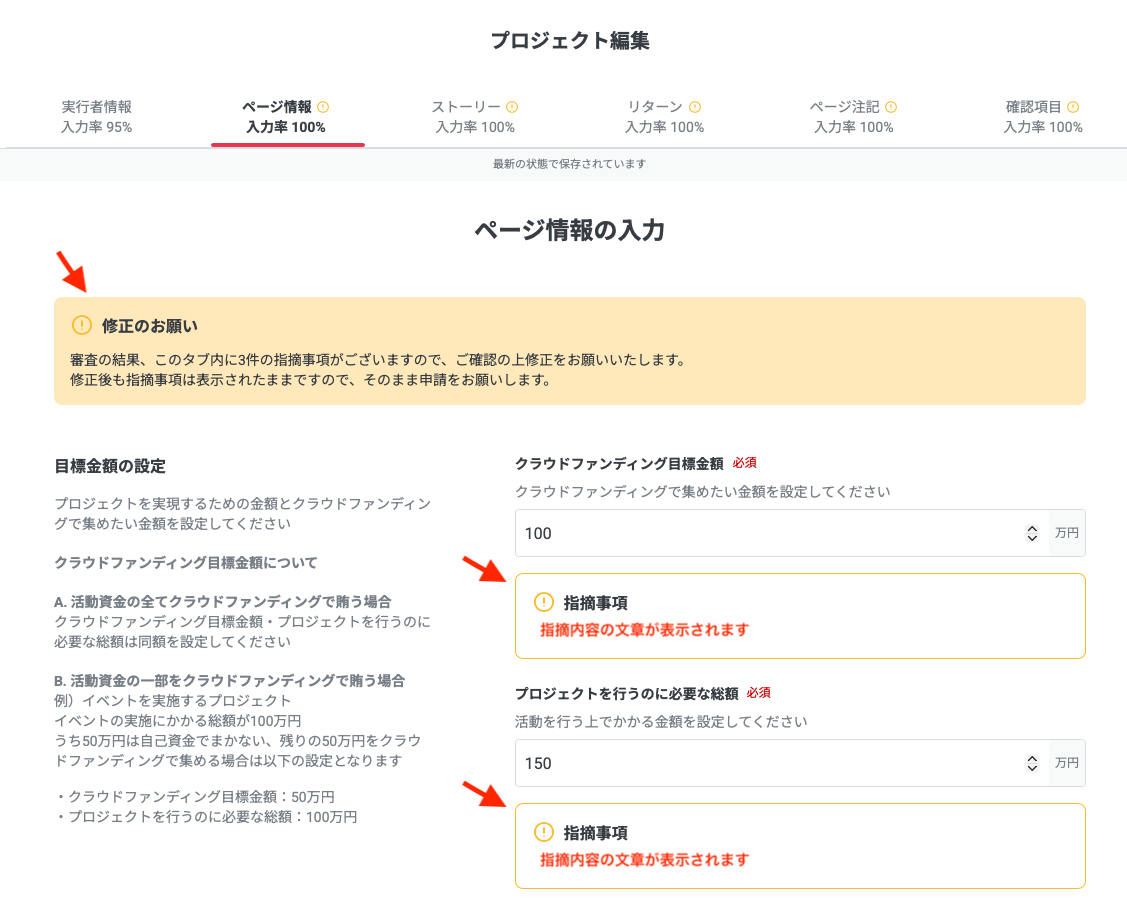Click the 最新の状態で保存されています status text
1127x907 pixels.
(569, 164)
